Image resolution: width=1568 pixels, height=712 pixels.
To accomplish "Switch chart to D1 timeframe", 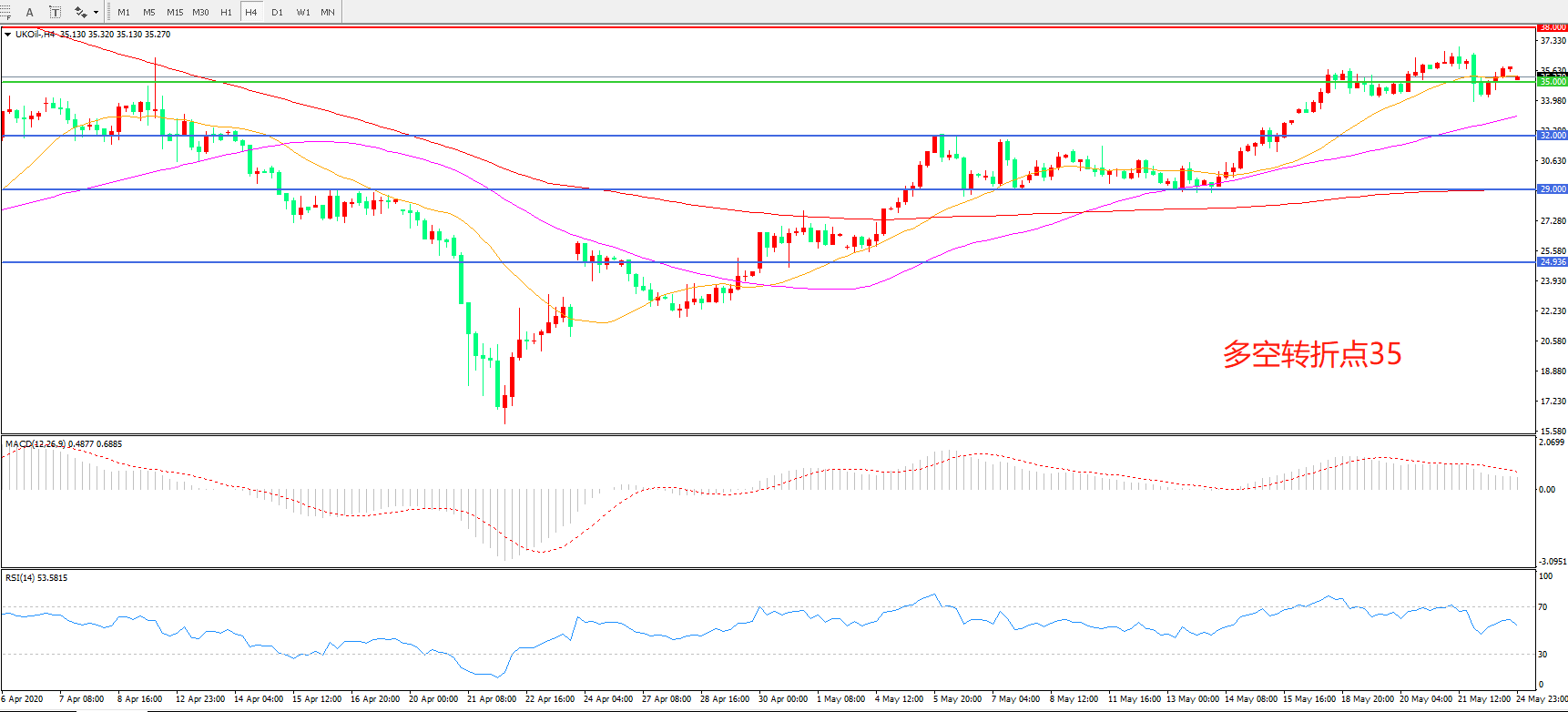I will [277, 12].
